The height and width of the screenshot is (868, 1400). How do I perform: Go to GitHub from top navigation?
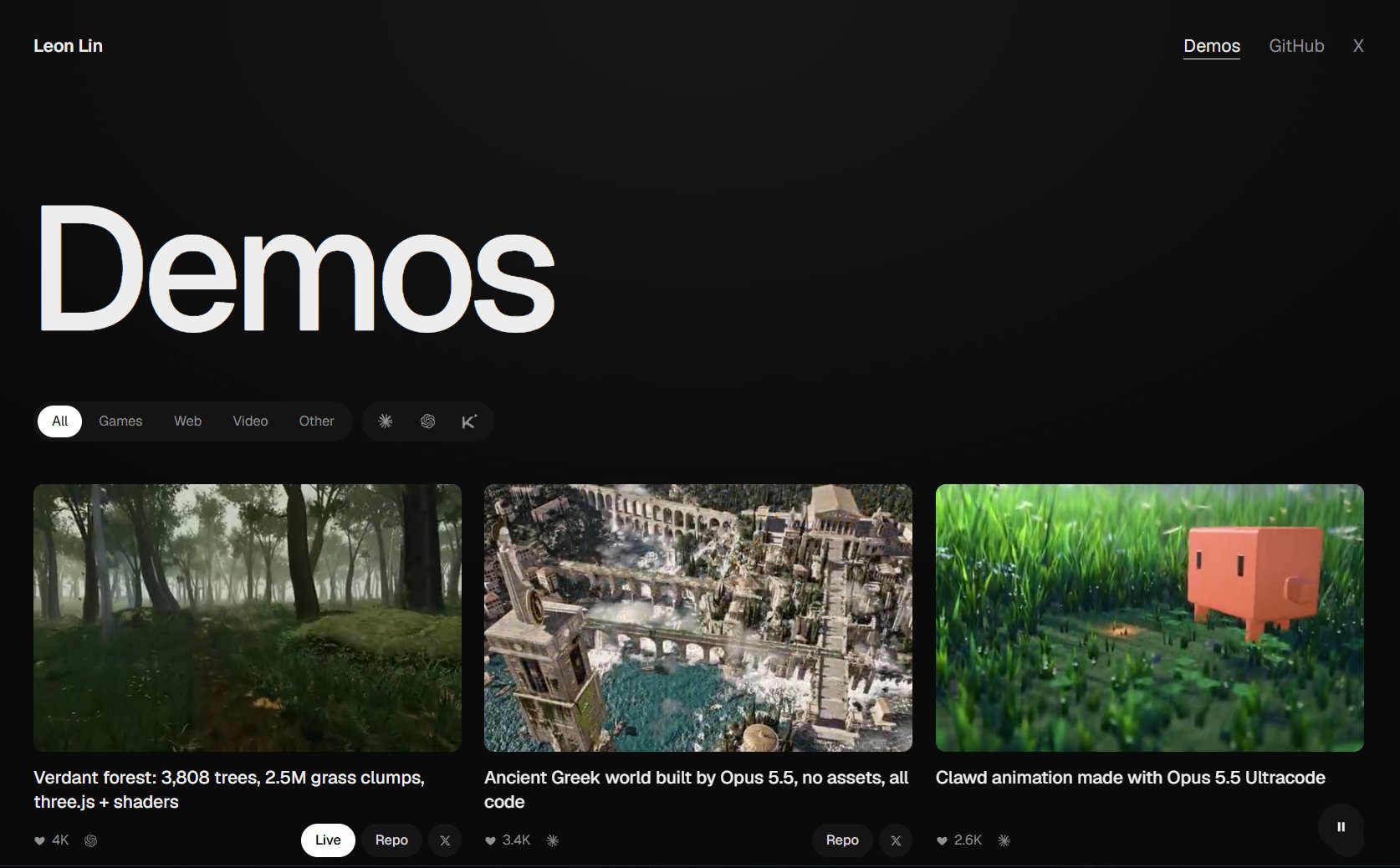click(1296, 46)
